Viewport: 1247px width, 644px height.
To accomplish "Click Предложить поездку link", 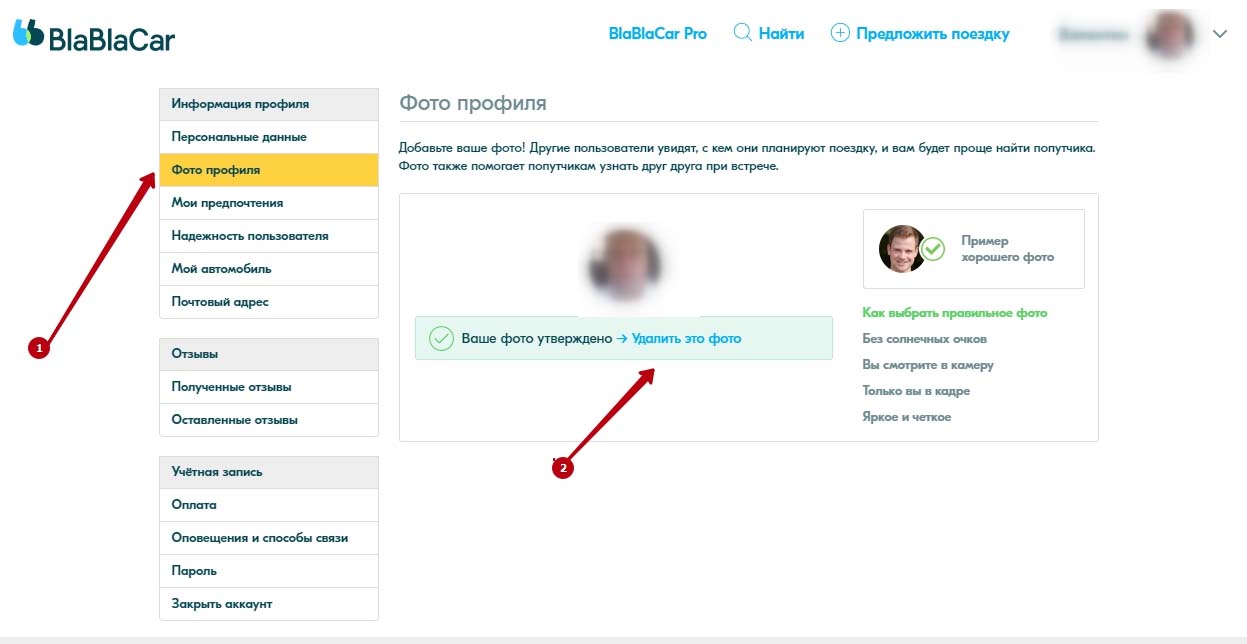I will [x=933, y=33].
